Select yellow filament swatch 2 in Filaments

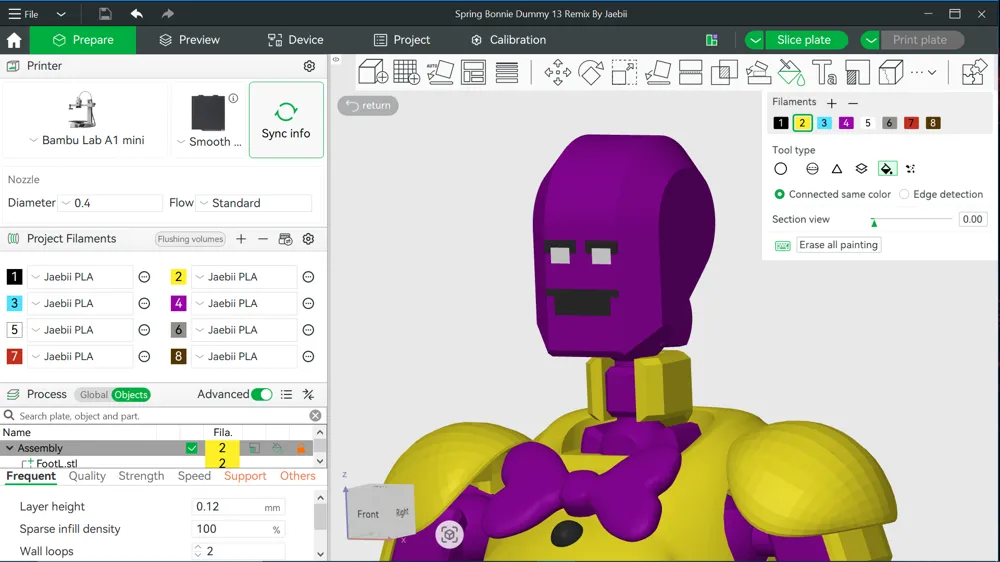tap(802, 123)
